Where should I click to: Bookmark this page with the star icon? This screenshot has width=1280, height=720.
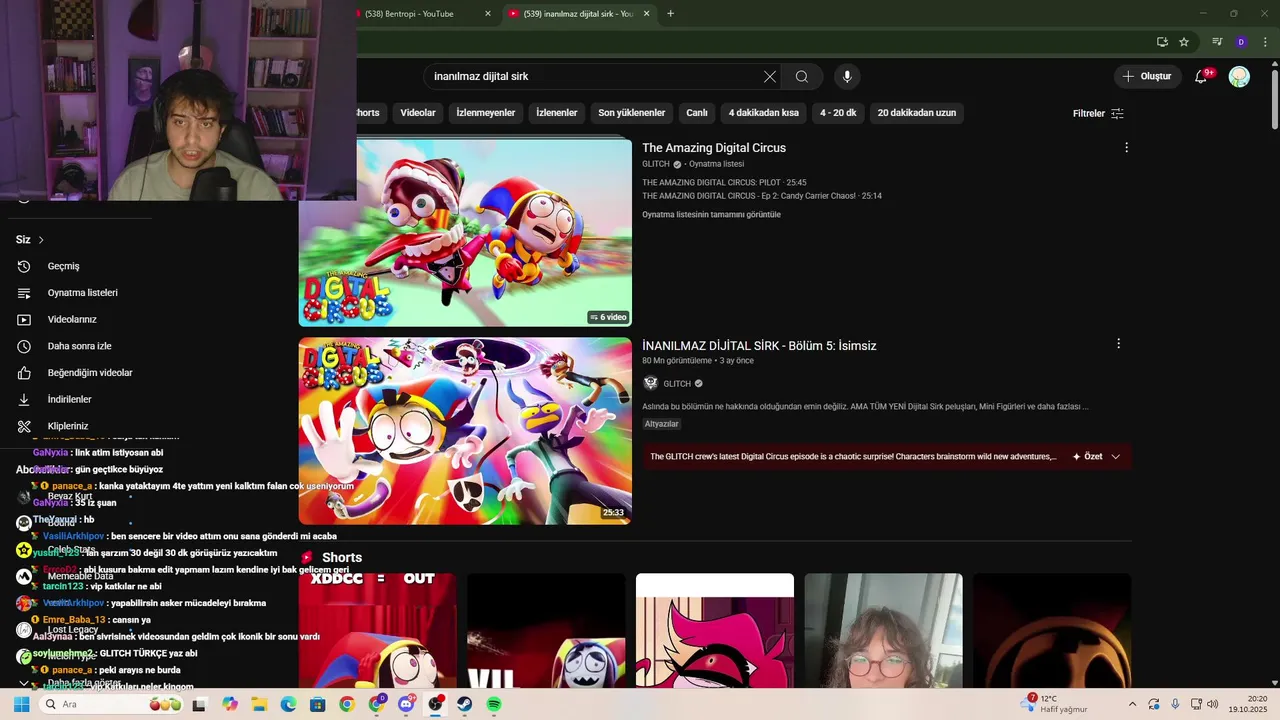tap(1184, 42)
